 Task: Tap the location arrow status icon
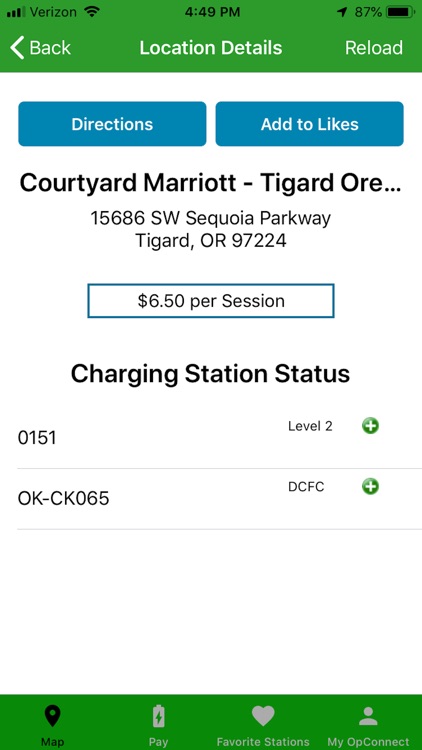(342, 12)
